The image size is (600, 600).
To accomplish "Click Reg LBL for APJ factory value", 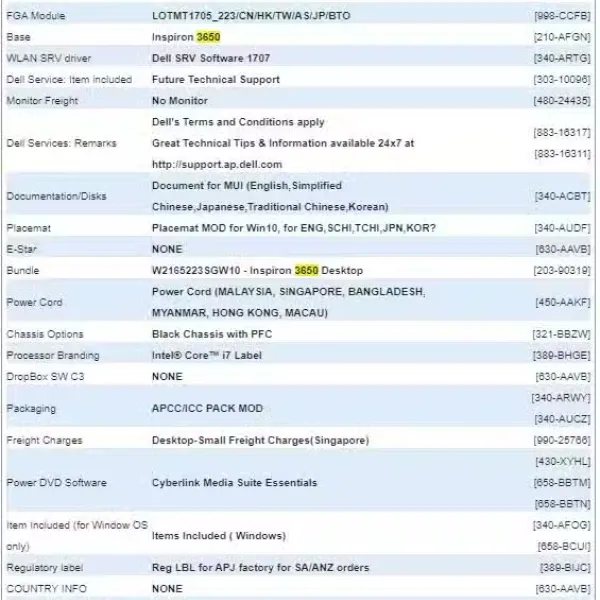I will (x=261, y=567).
